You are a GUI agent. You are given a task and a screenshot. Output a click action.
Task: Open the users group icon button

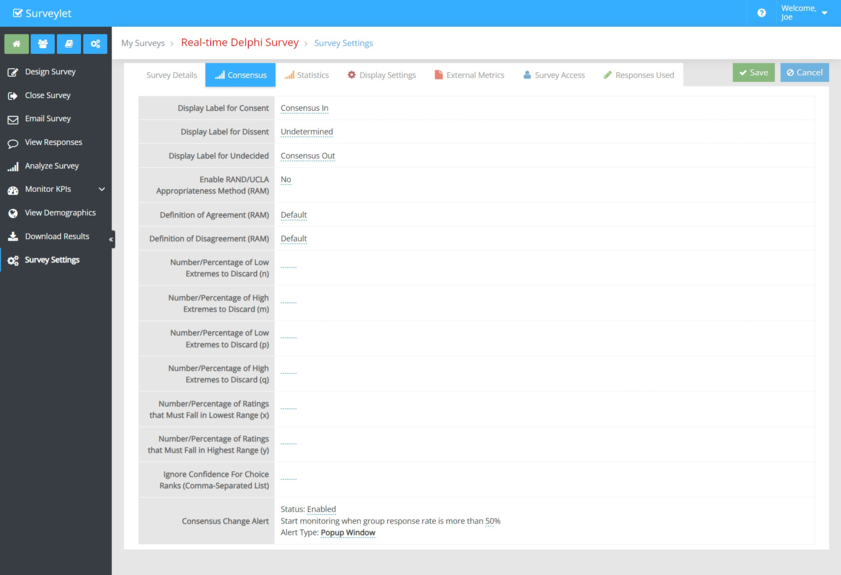click(x=43, y=44)
